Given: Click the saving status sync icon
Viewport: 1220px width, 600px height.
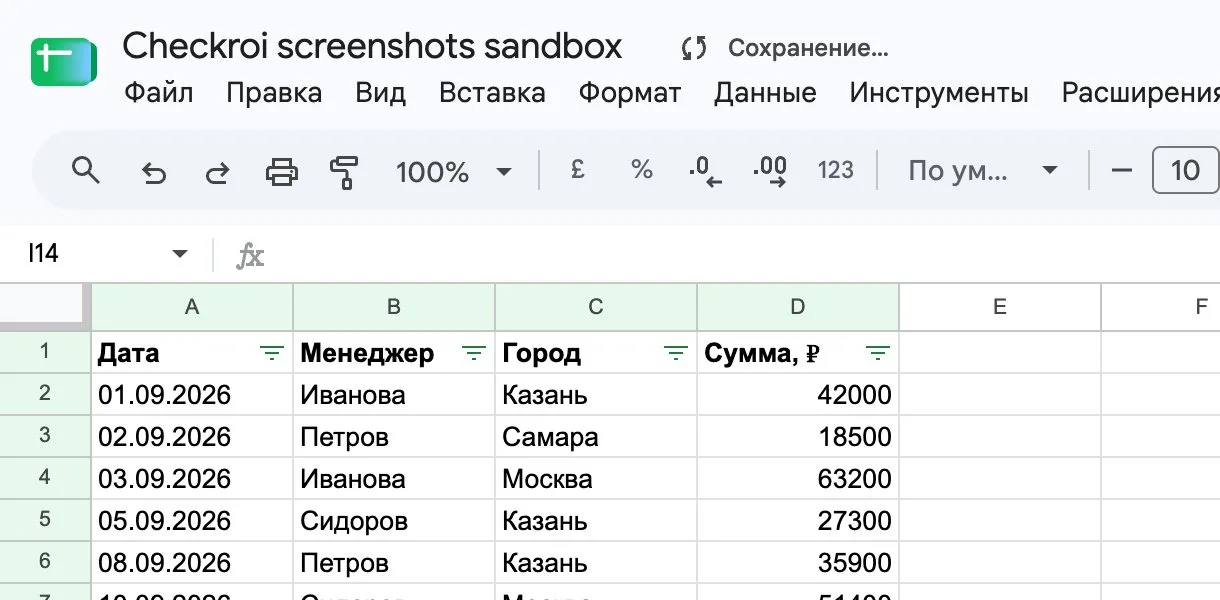Looking at the screenshot, I should (694, 48).
